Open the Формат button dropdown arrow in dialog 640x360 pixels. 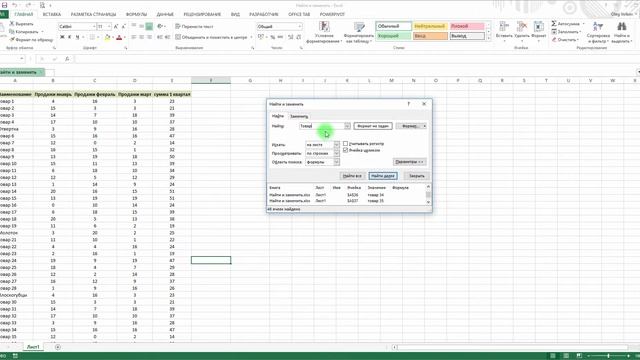point(424,126)
